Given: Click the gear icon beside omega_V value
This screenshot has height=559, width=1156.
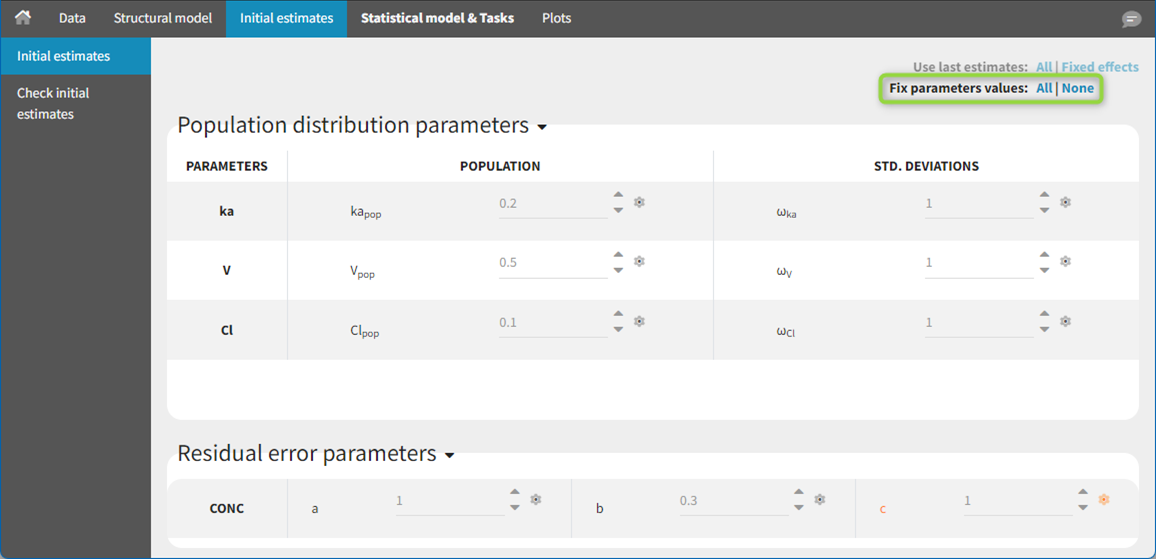Looking at the screenshot, I should (1066, 262).
